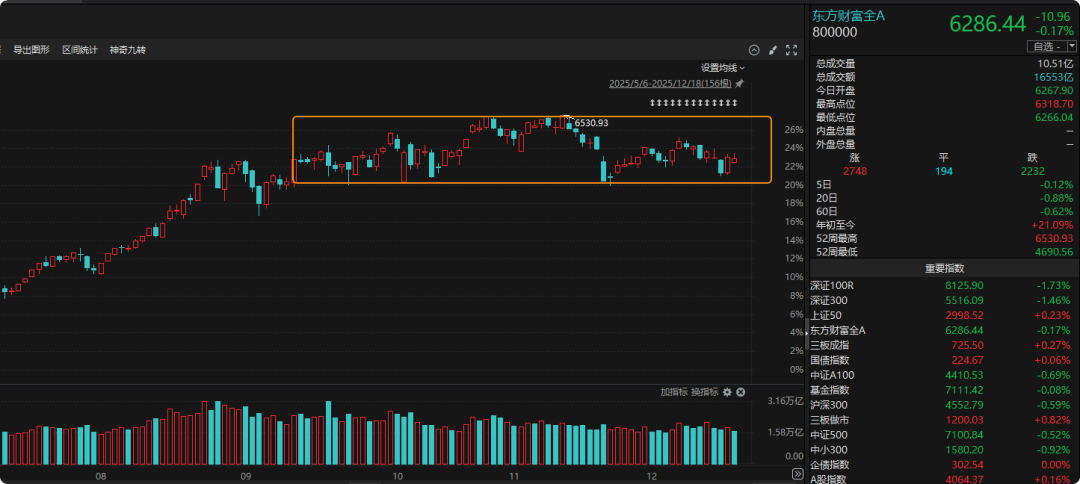The height and width of the screenshot is (484, 1080).
Task: Open 区间统计 interval statistics
Action: pos(80,50)
